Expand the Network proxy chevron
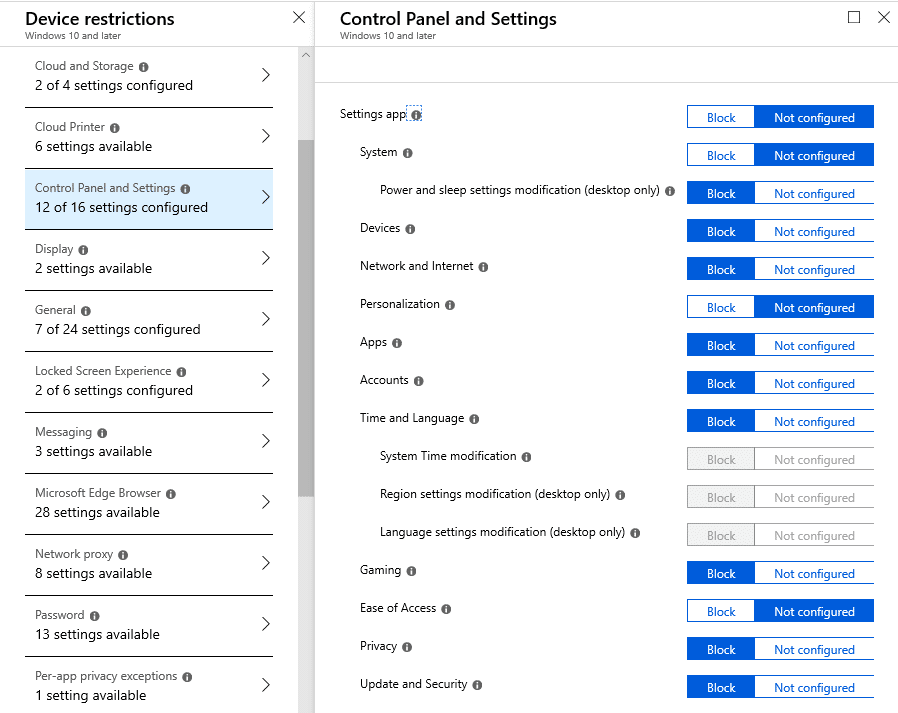This screenshot has height=713, width=898. point(266,563)
